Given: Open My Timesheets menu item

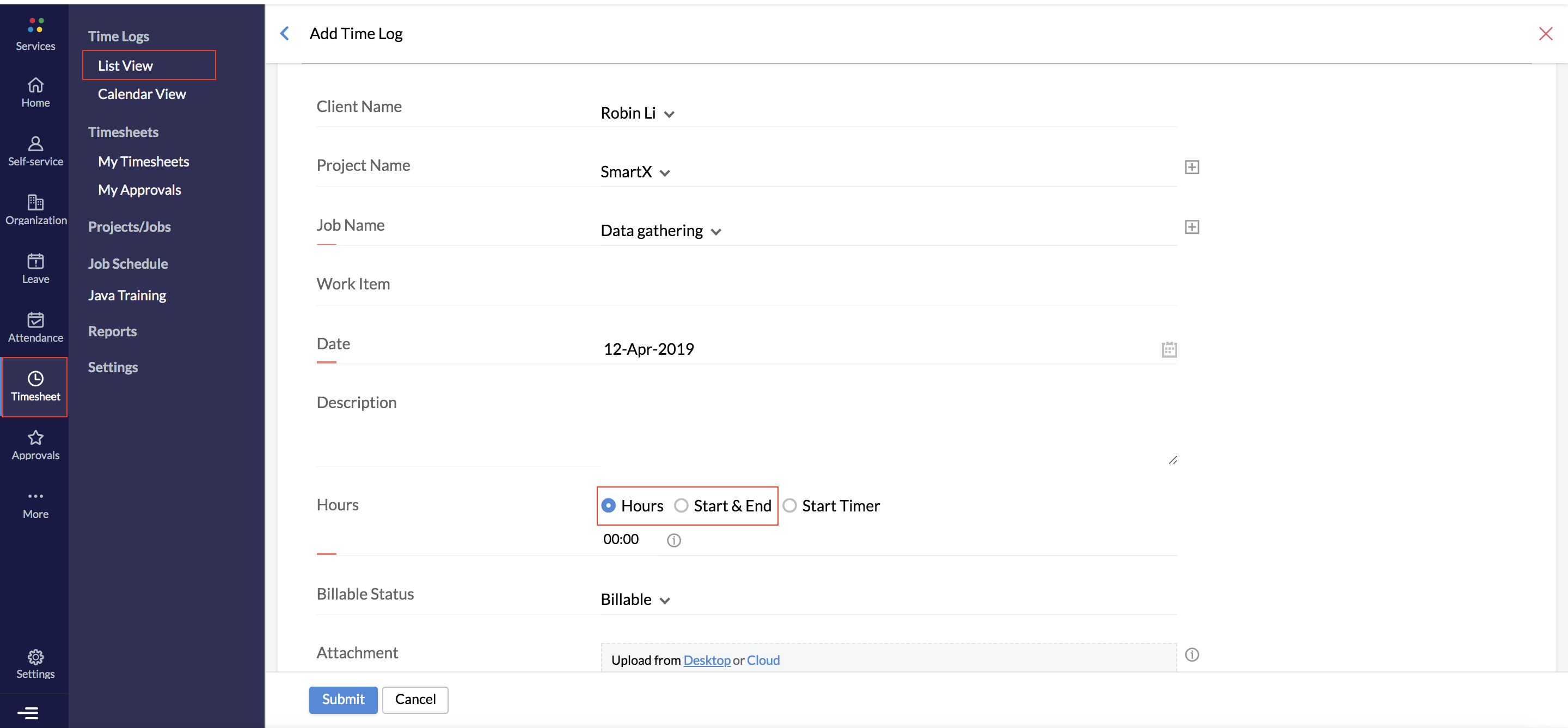Looking at the screenshot, I should click(144, 162).
